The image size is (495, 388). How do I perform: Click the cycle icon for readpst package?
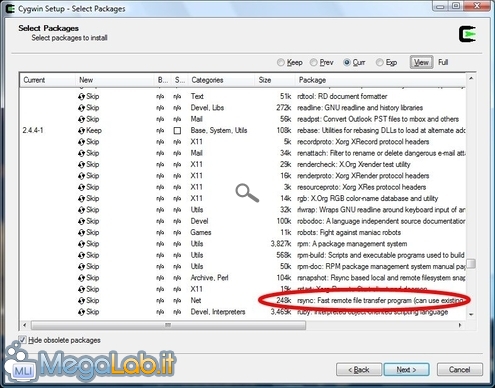(81, 119)
